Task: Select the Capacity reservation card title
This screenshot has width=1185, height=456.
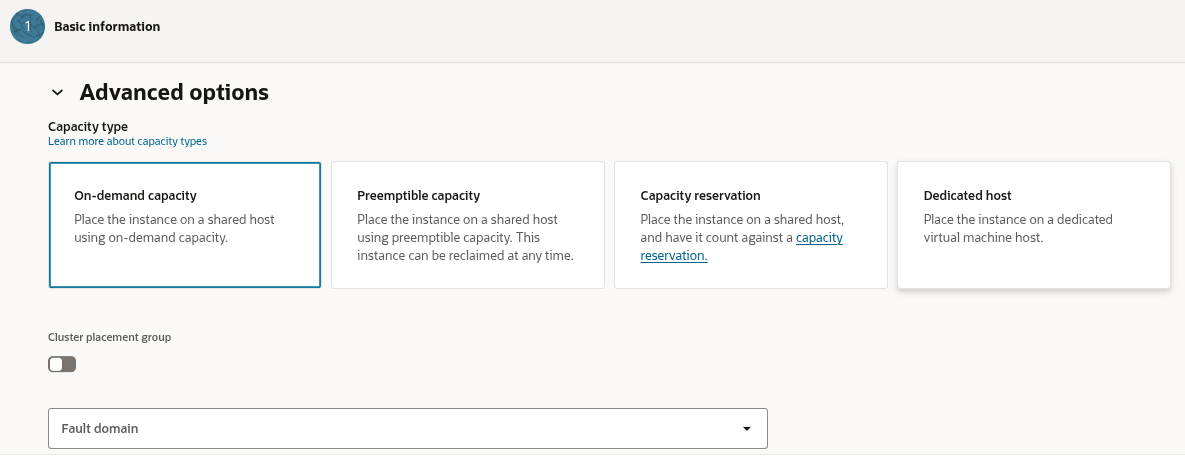Action: coord(700,196)
